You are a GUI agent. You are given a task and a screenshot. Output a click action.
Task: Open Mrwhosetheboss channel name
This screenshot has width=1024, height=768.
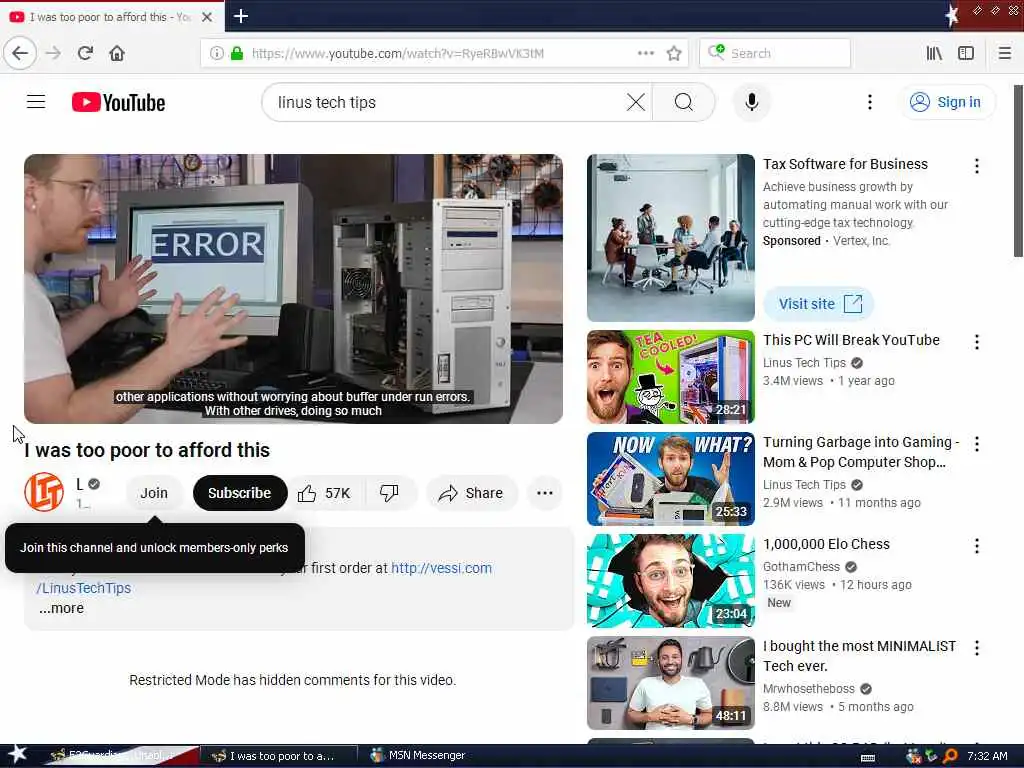(x=808, y=689)
